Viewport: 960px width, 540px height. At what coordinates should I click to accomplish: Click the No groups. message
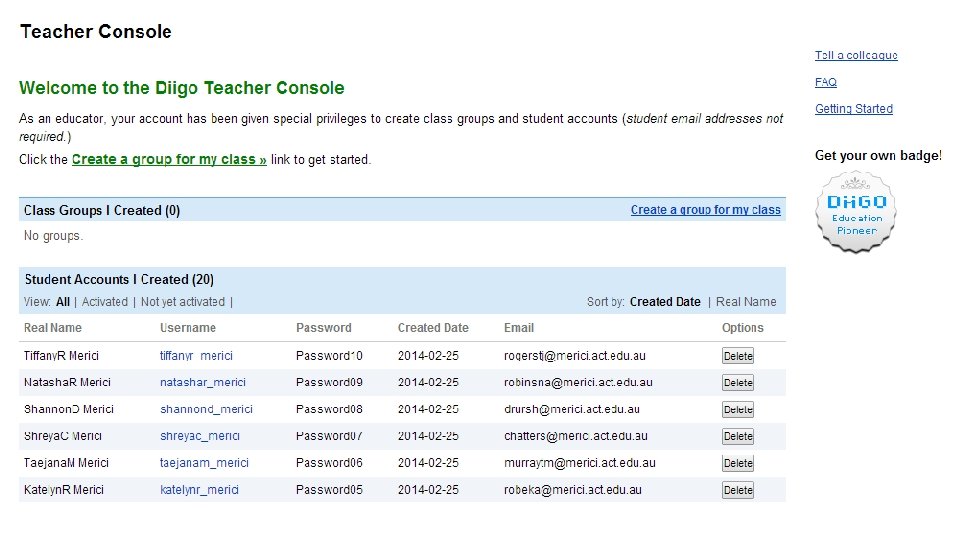[53, 236]
